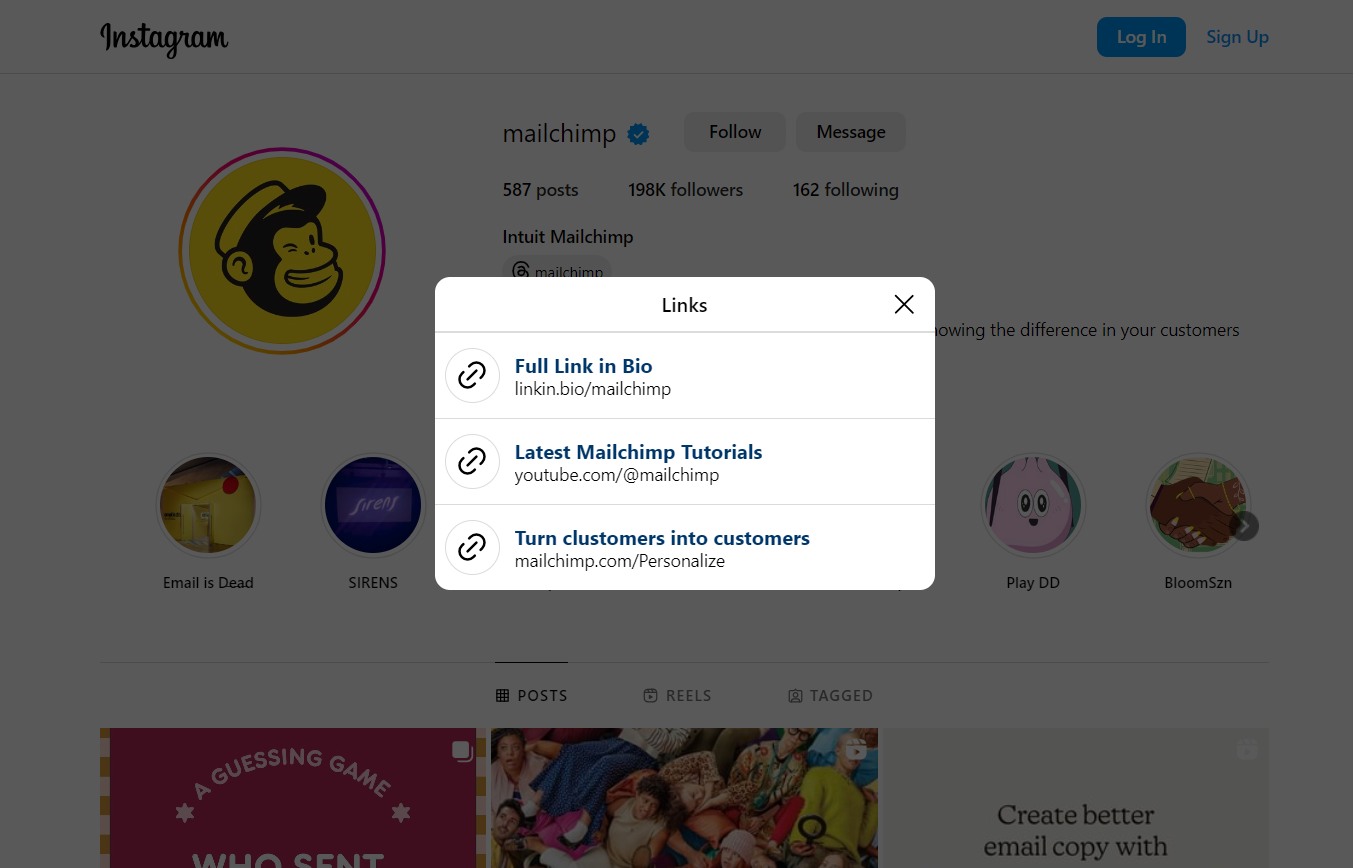Close the Links dialog with X
This screenshot has height=868, width=1353.
pyautogui.click(x=904, y=304)
